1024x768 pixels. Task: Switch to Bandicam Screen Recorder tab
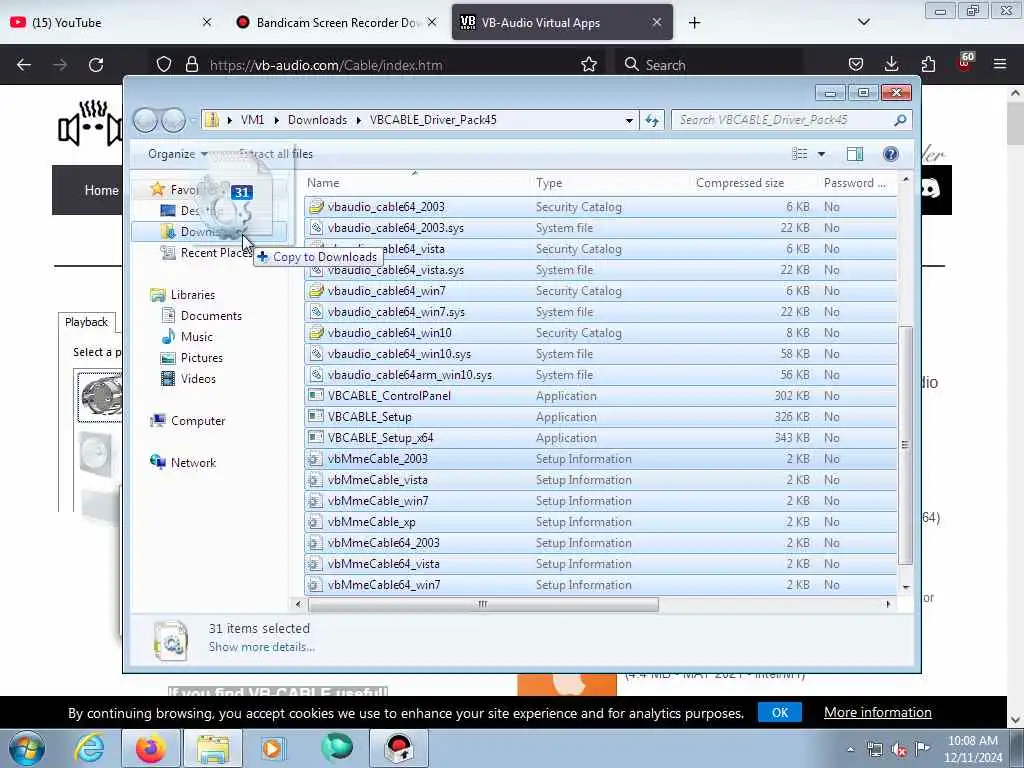(x=336, y=22)
